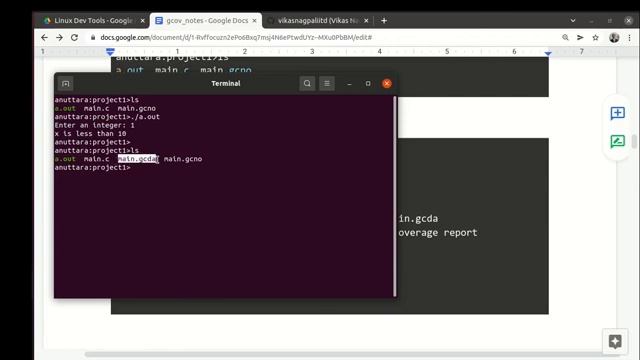The image size is (640, 360).
Task: Focus the docs.google.com address bar
Action: 236,37
